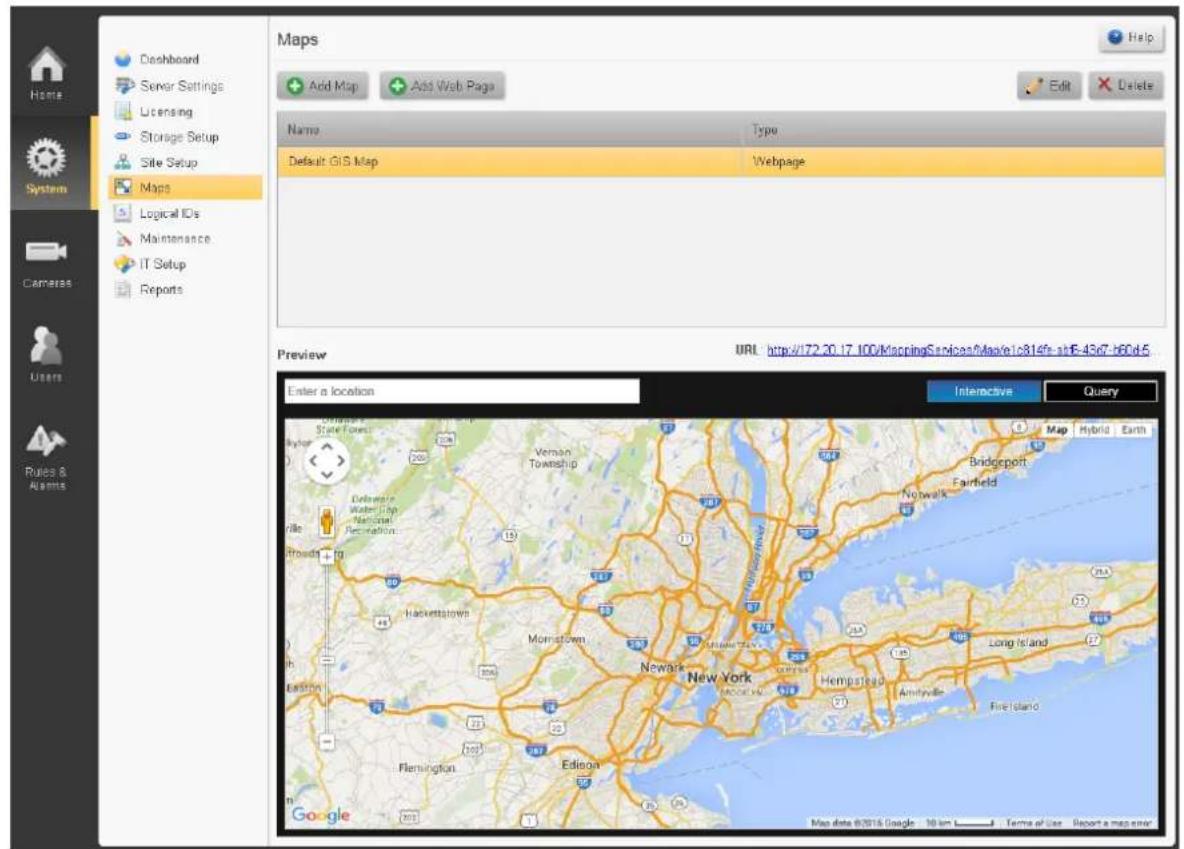Click the map pan control arrows
The height and width of the screenshot is (849, 1184).
[327, 461]
